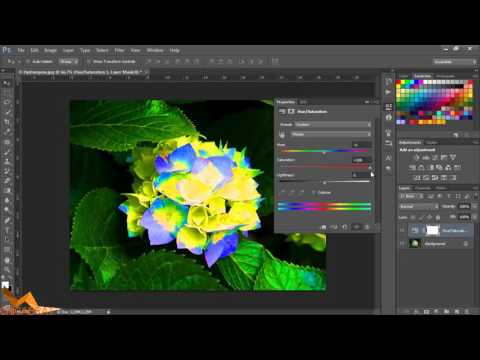Open the Master channel dropdown
480x360 pixels.
point(331,134)
